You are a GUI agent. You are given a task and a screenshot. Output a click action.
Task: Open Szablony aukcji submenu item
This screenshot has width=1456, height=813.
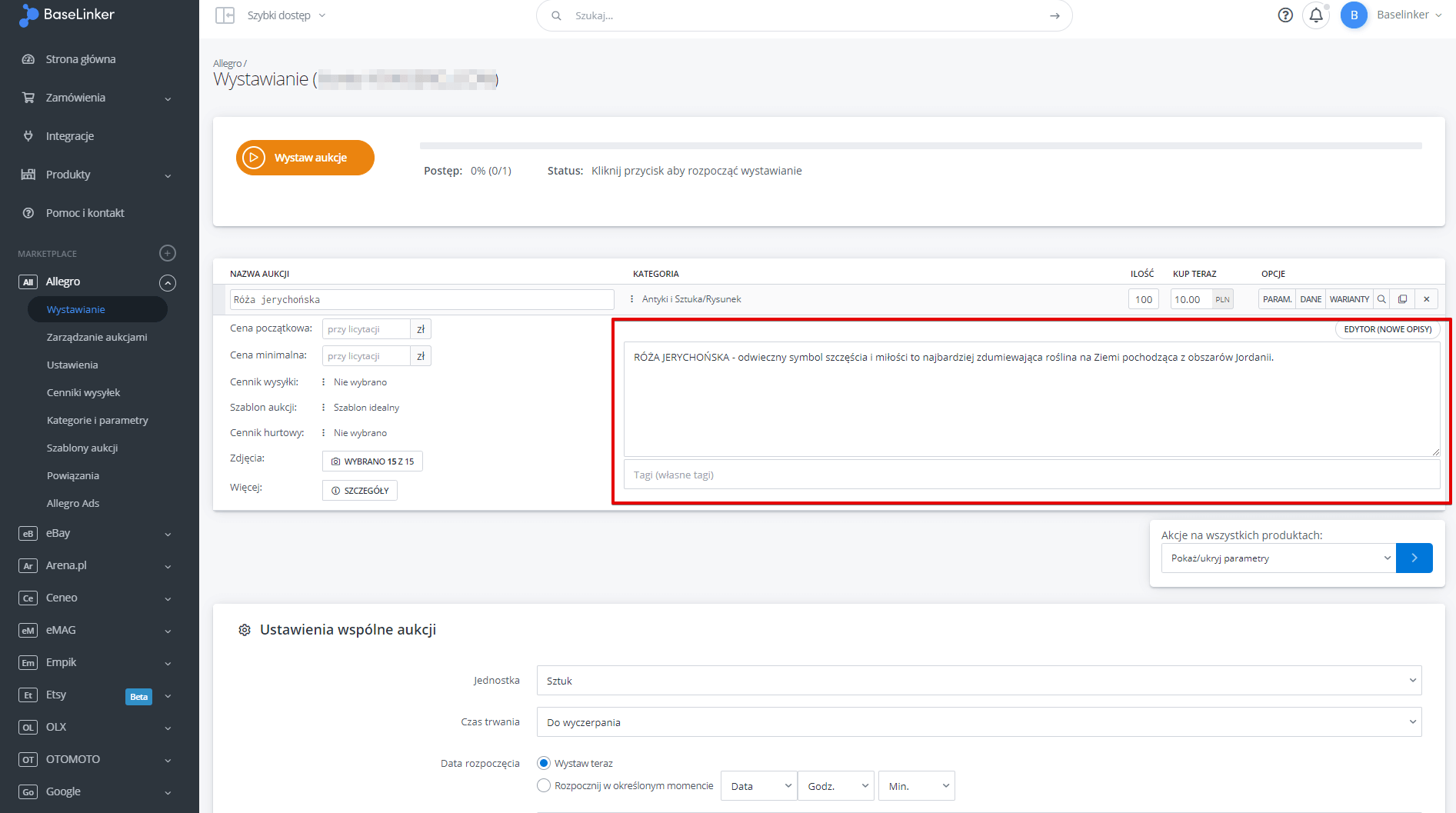click(x=82, y=448)
